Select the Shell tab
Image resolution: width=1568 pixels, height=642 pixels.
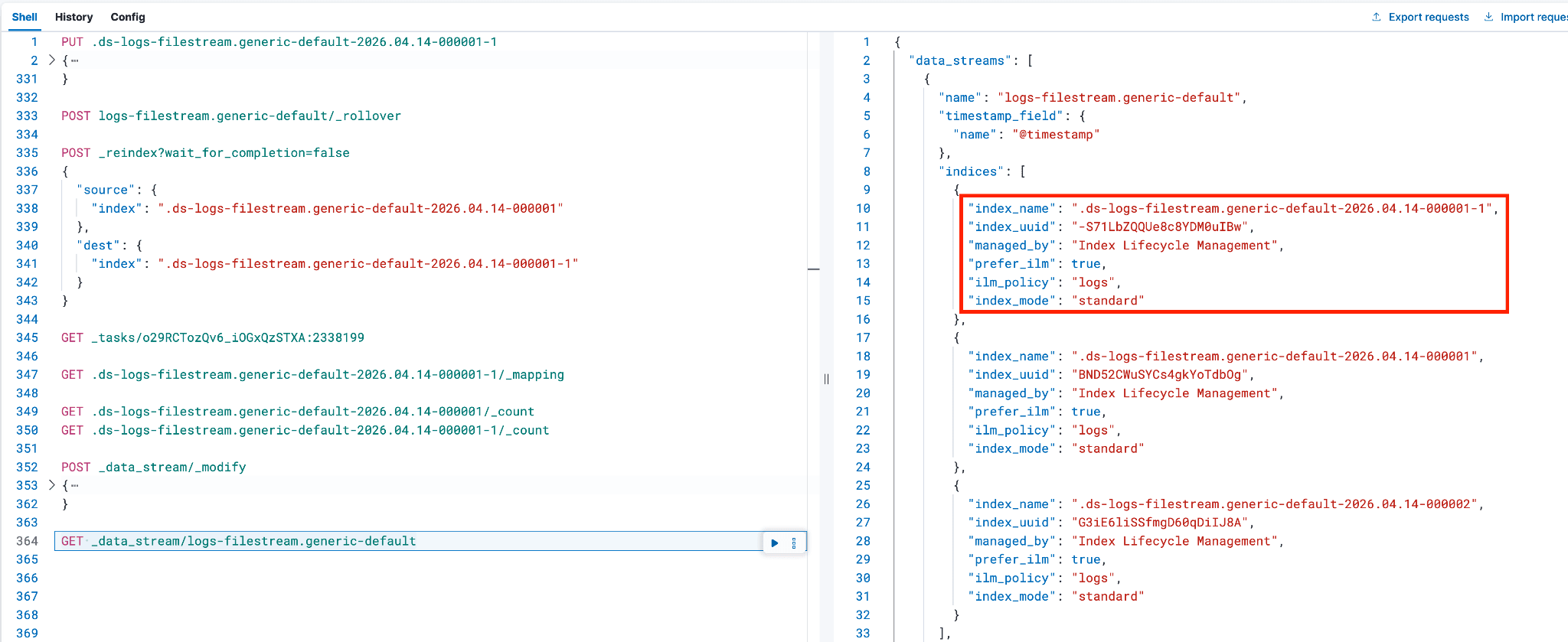pyautogui.click(x=24, y=17)
